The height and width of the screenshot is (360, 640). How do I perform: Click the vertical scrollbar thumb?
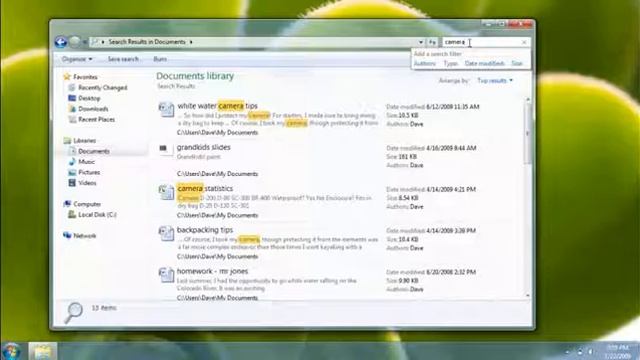click(528, 133)
